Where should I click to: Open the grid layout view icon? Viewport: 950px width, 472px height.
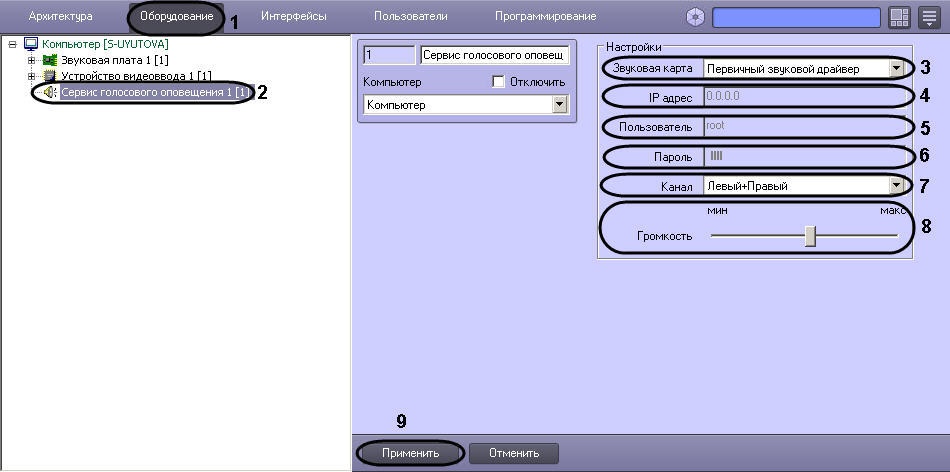coord(898,17)
